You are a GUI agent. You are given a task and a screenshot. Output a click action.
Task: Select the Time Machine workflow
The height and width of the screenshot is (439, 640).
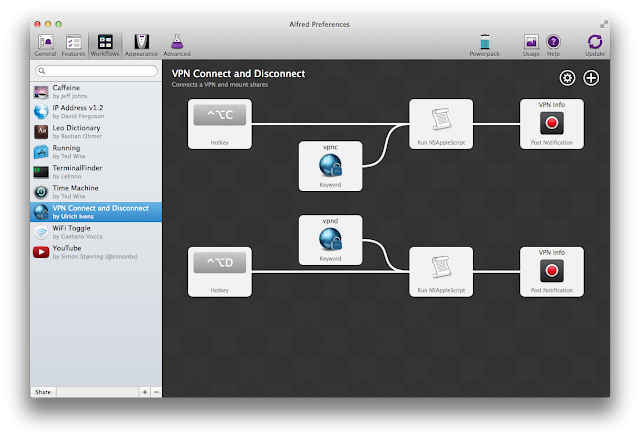(x=96, y=192)
